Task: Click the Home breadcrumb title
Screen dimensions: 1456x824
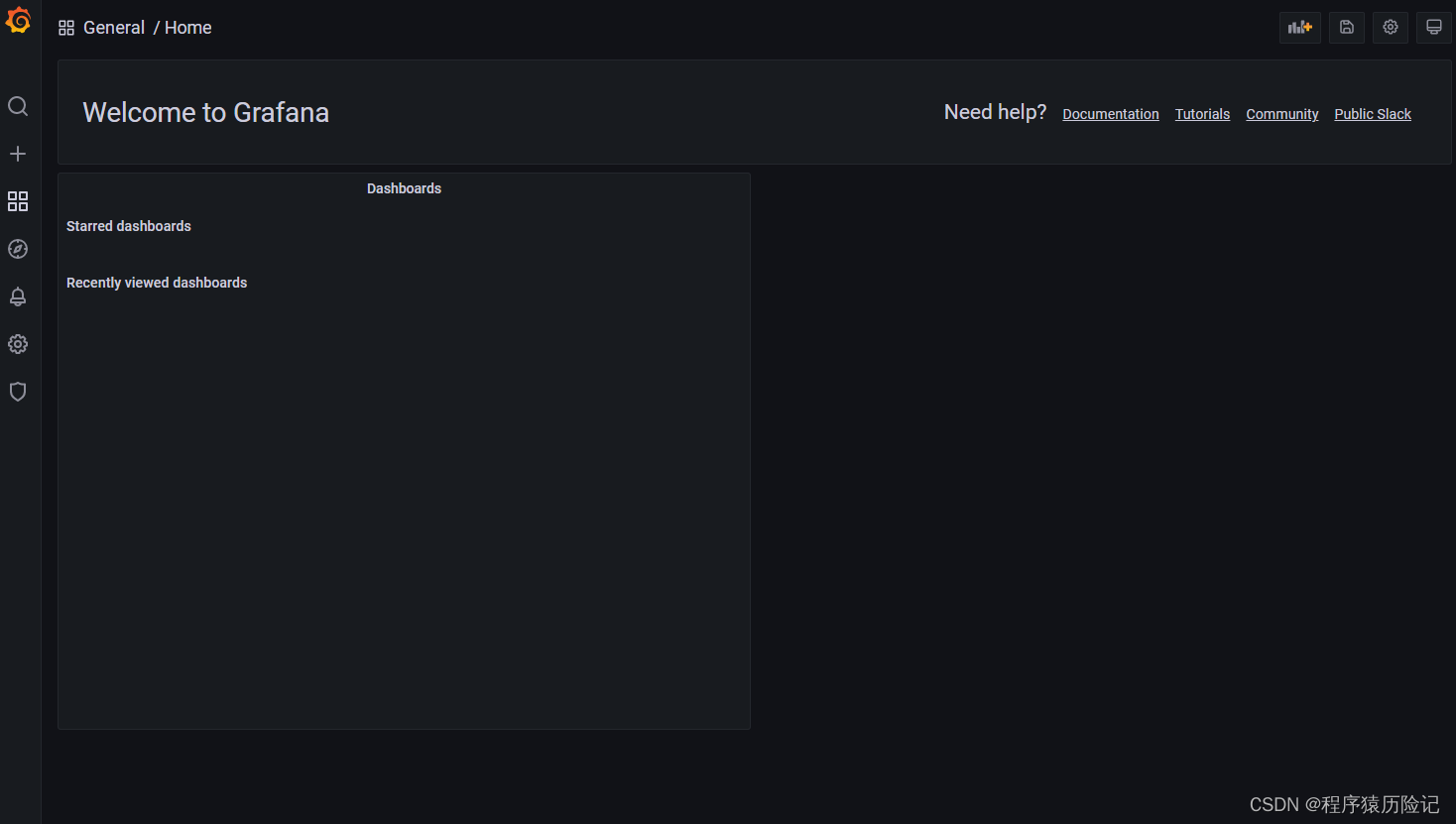Action: [x=188, y=28]
